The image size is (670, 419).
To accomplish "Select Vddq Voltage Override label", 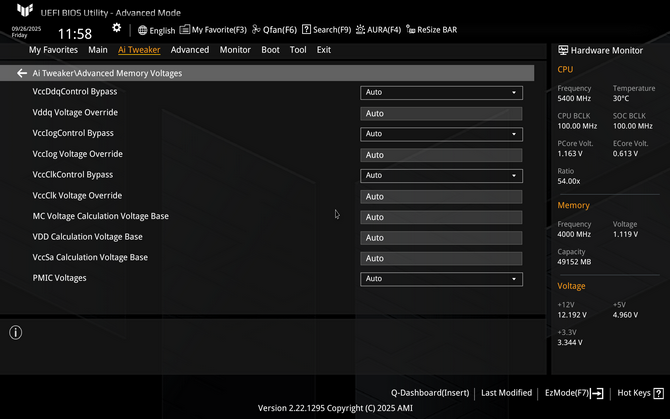I will pyautogui.click(x=75, y=112).
